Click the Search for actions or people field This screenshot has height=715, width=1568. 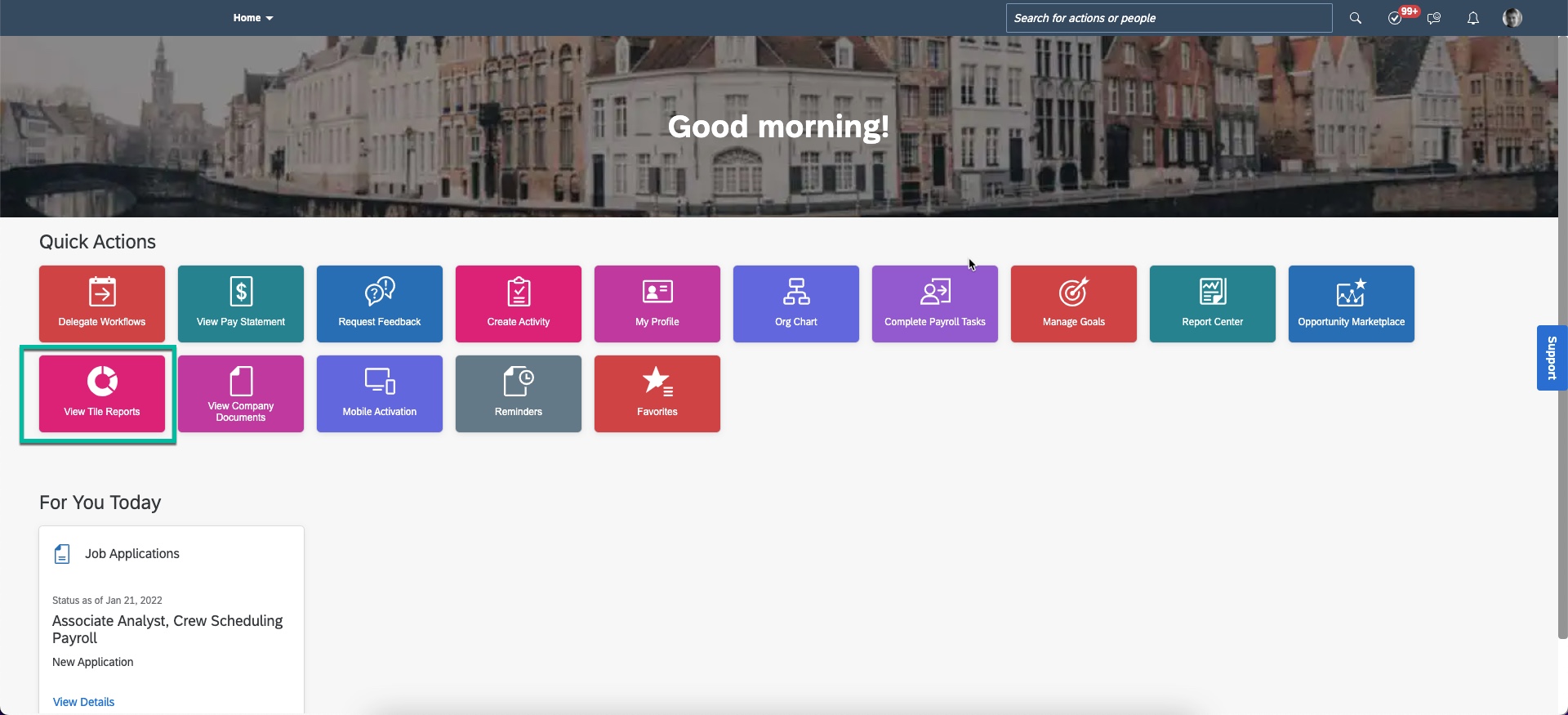1169,18
